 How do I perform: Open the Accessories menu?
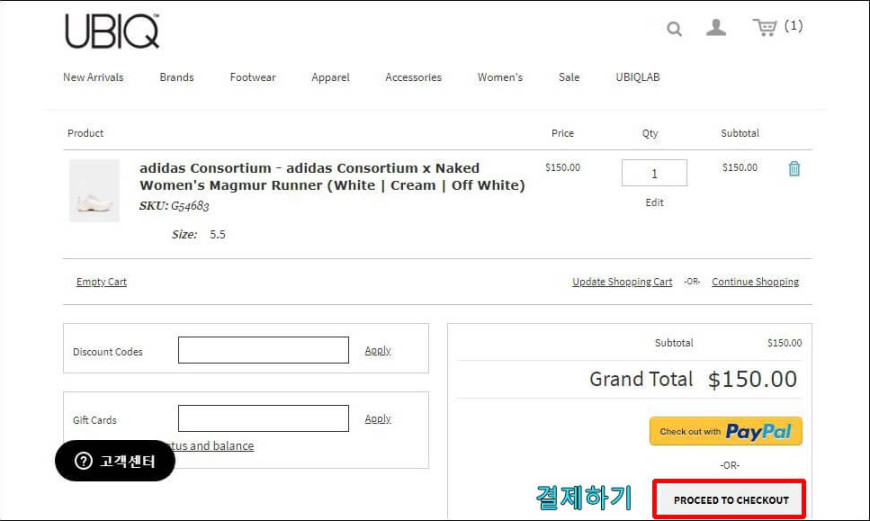tap(413, 77)
